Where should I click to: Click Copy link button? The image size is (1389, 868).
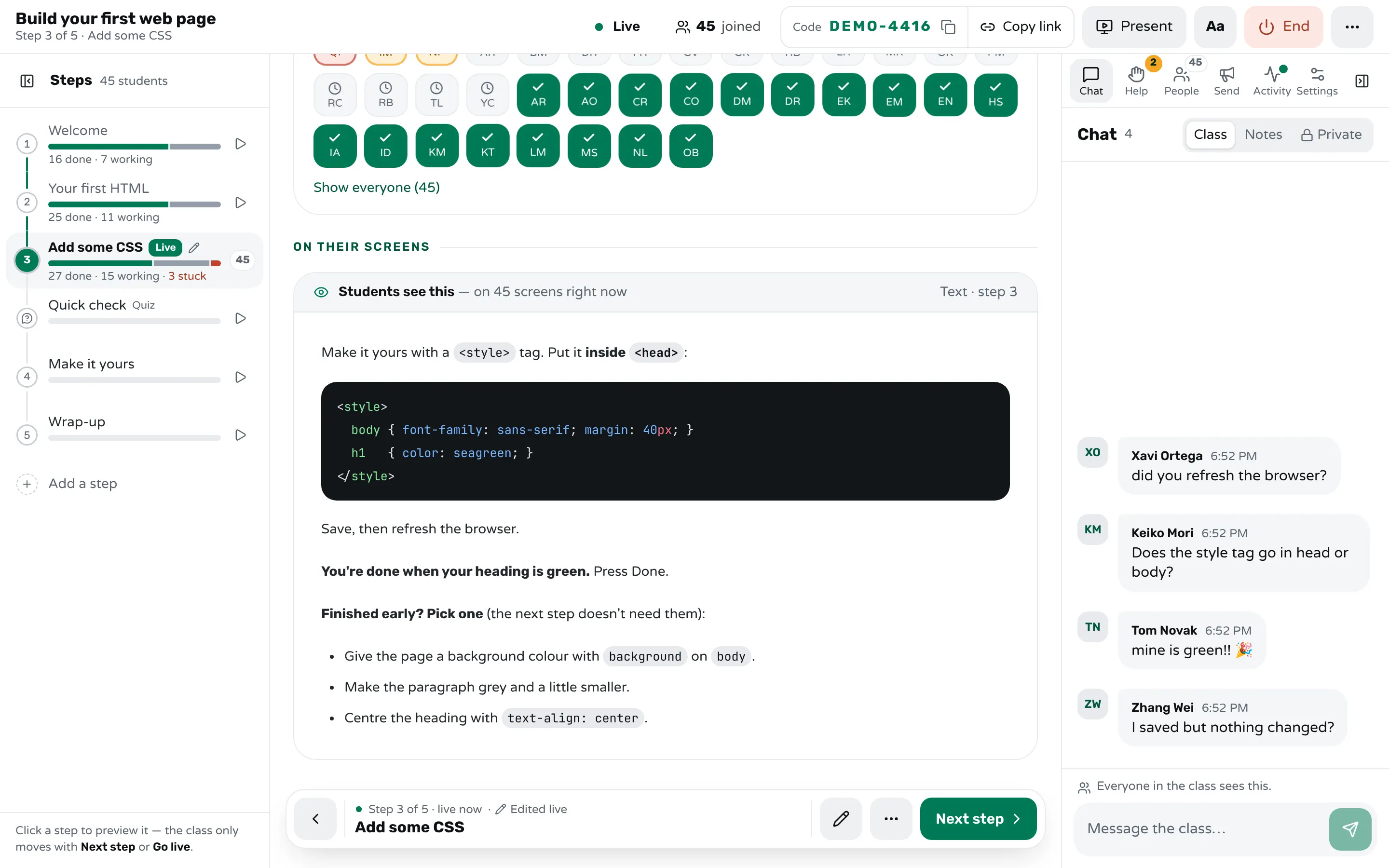coord(1021,27)
